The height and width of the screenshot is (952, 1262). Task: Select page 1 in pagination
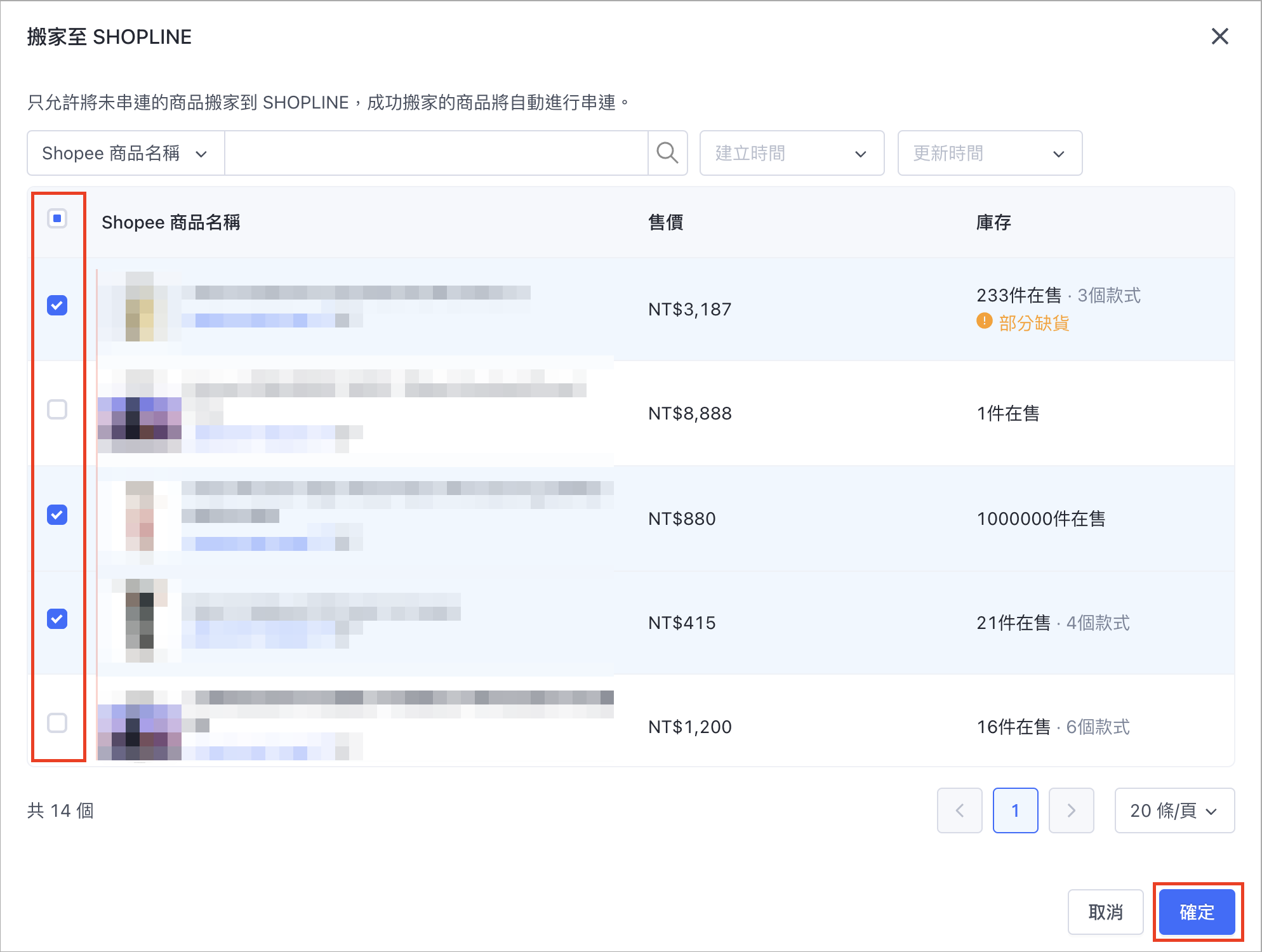[x=1016, y=810]
